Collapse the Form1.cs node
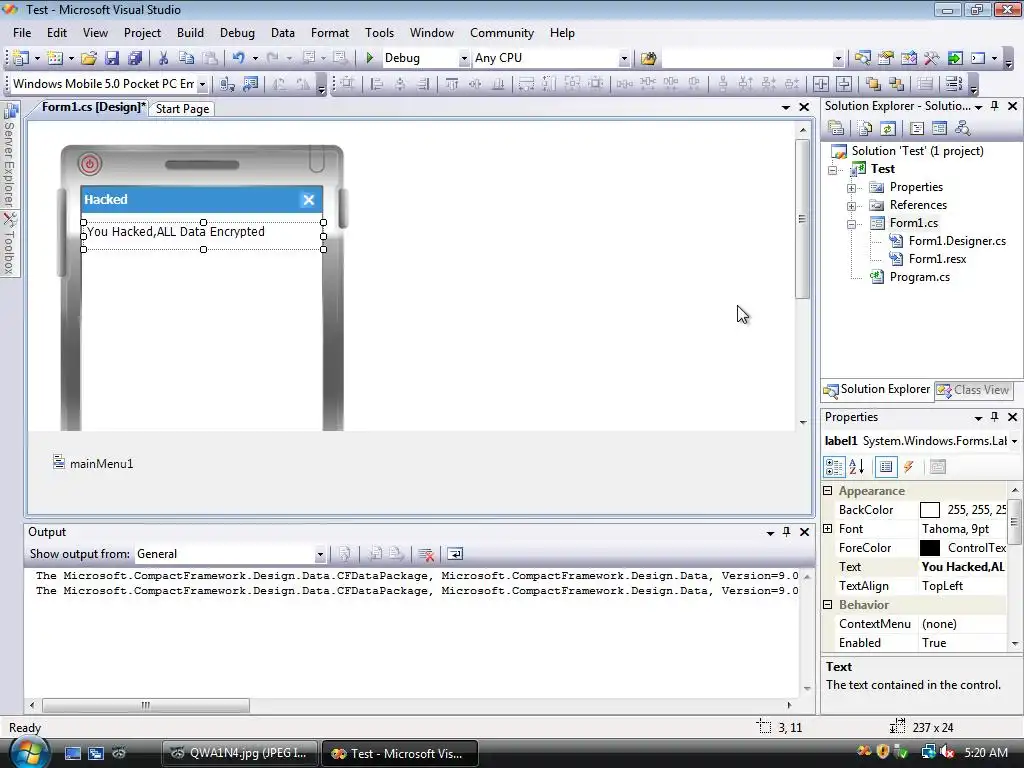 tap(852, 224)
